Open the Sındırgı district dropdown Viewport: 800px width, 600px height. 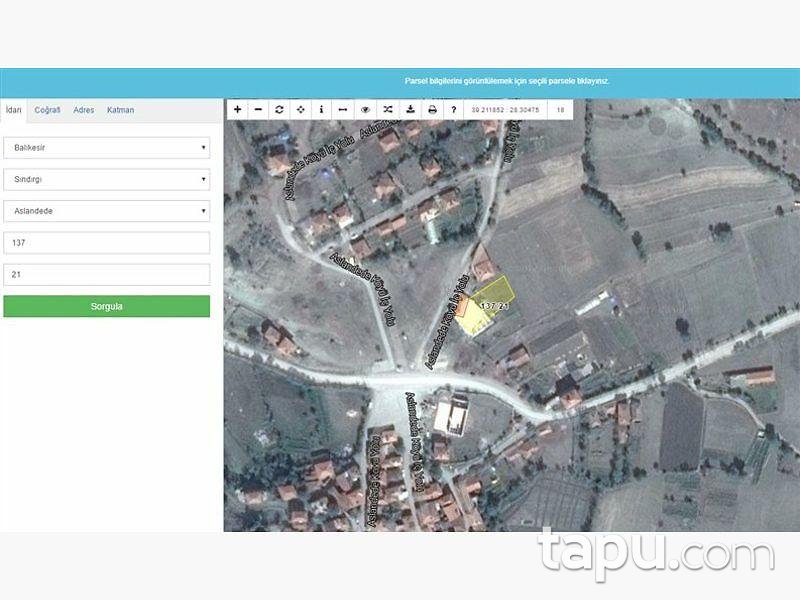pos(107,180)
